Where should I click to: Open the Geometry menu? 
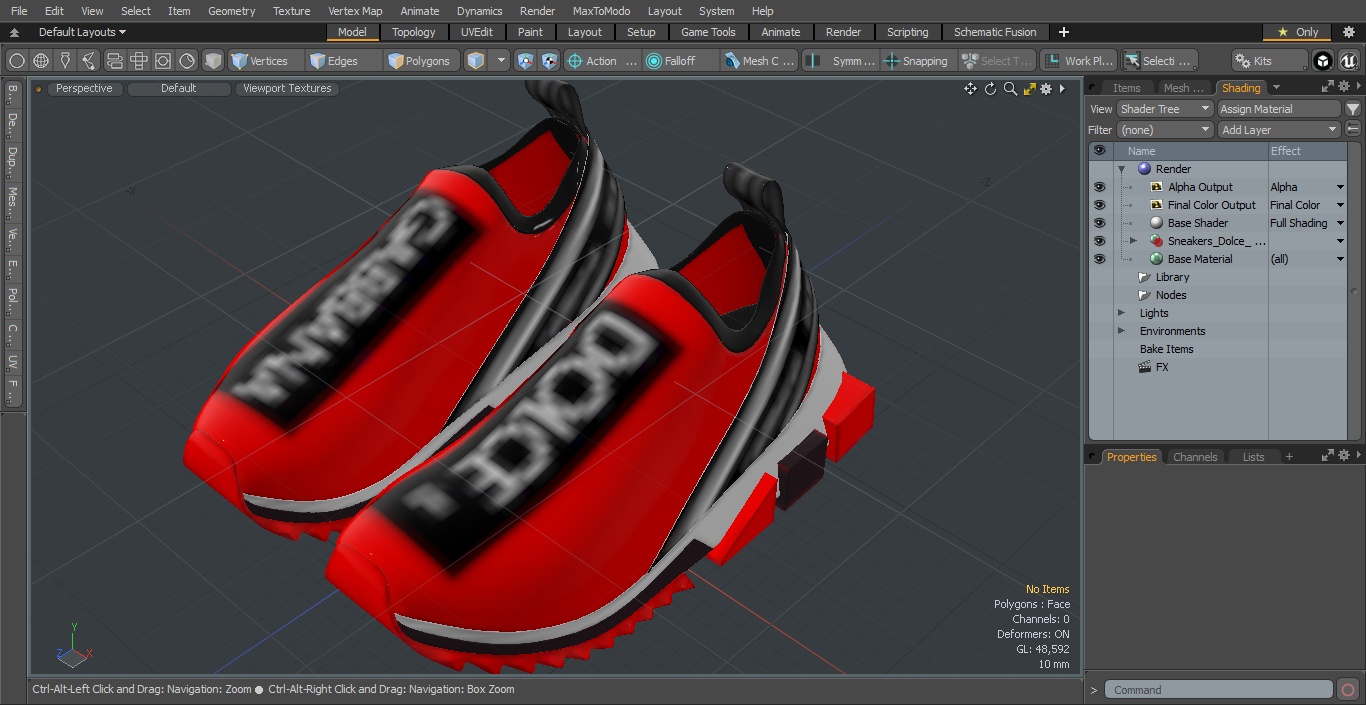(231, 11)
